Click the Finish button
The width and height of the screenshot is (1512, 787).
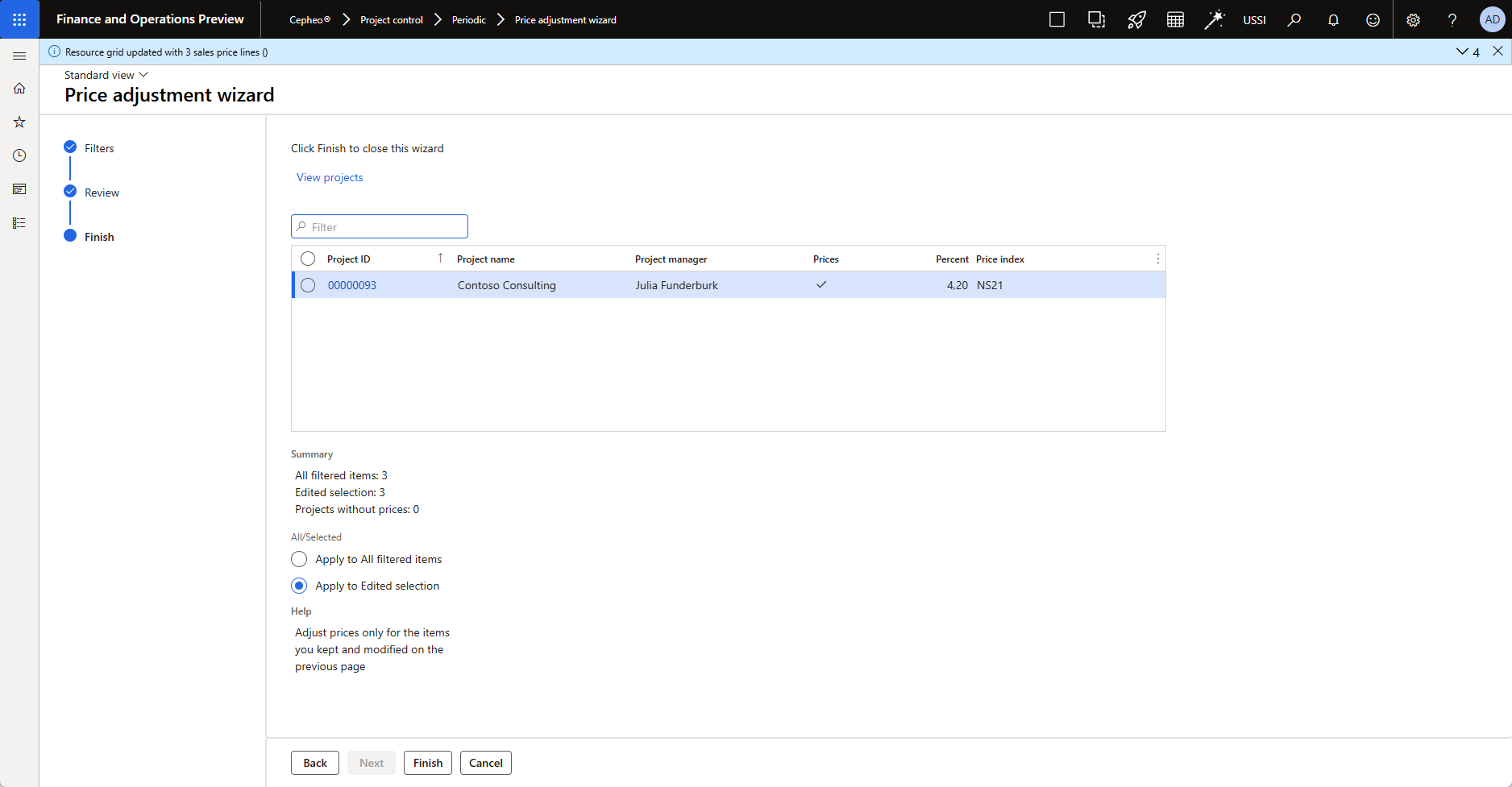click(427, 763)
